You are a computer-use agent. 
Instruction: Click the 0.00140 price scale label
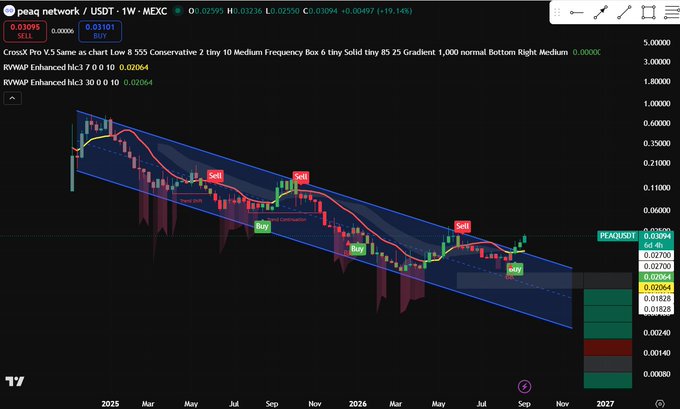[657, 353]
